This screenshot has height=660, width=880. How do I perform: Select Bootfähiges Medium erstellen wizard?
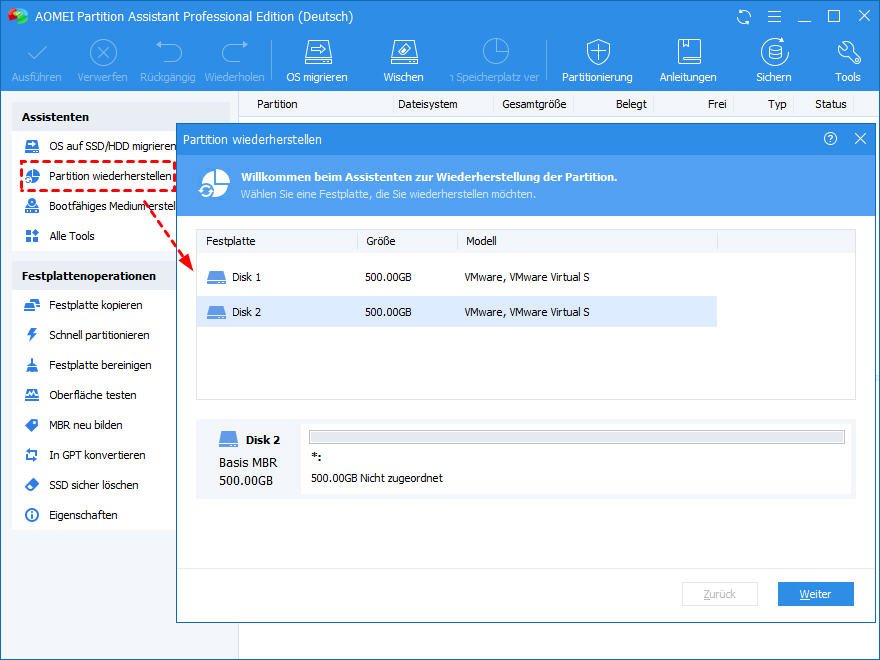click(100, 207)
